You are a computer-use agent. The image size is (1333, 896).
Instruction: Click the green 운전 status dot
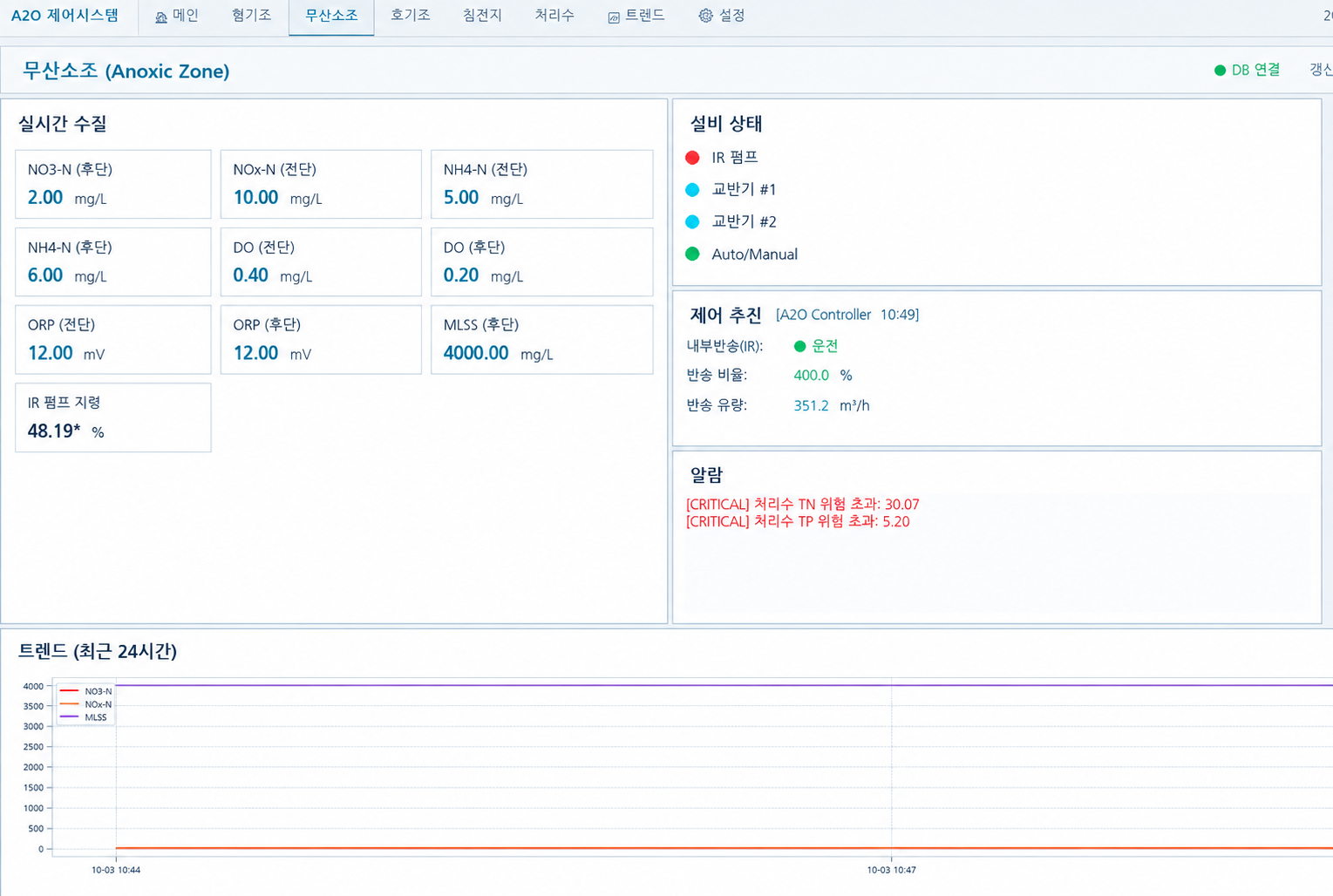pyautogui.click(x=799, y=347)
